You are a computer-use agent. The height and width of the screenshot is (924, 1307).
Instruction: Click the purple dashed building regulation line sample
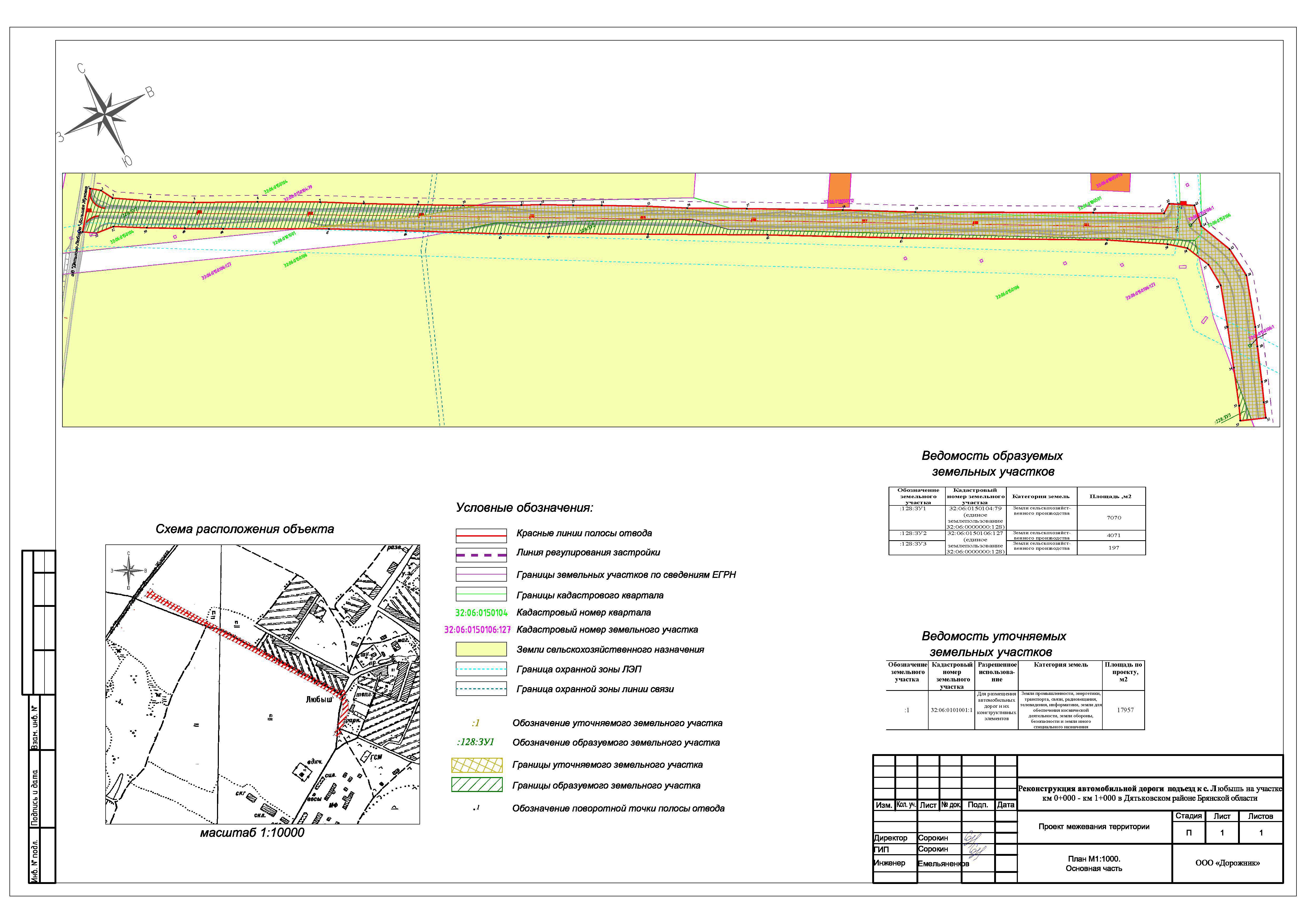[x=481, y=555]
